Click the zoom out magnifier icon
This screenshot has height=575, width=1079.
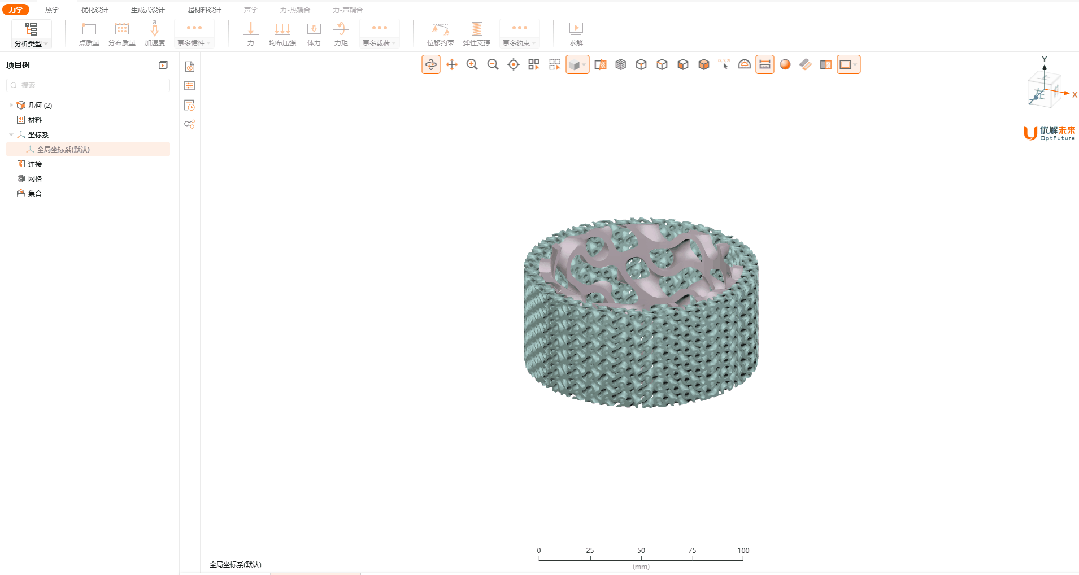493,65
